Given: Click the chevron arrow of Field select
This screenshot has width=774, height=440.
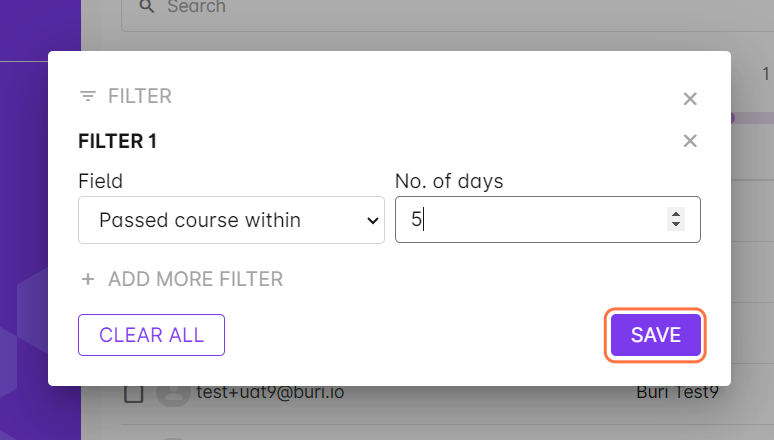Looking at the screenshot, I should coord(372,221).
